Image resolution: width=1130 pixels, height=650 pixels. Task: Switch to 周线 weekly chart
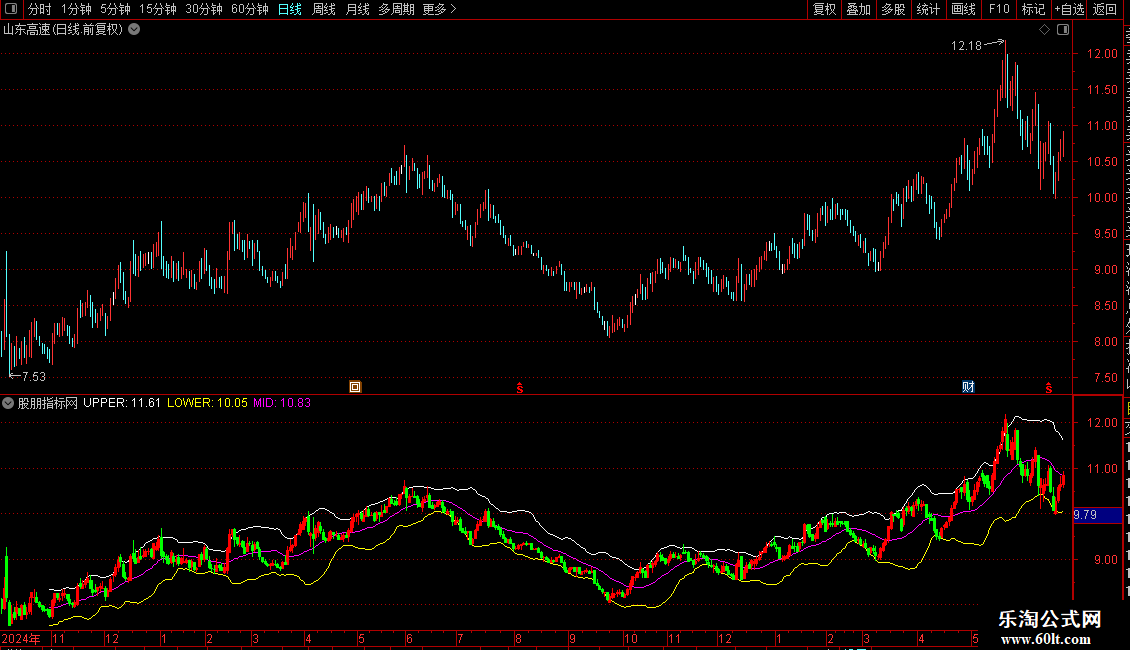click(x=324, y=9)
